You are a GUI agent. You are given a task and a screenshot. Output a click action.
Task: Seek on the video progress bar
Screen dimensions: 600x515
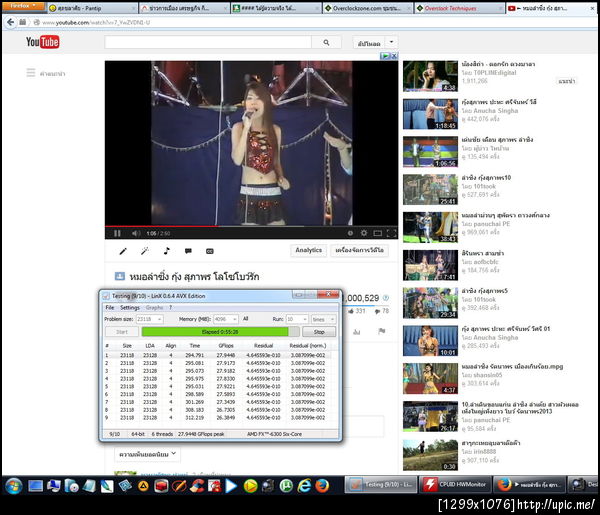251,226
